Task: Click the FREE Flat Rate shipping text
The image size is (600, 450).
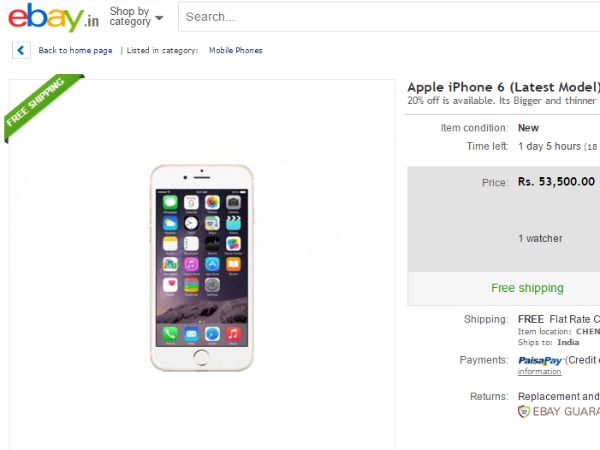Action: pyautogui.click(x=559, y=319)
